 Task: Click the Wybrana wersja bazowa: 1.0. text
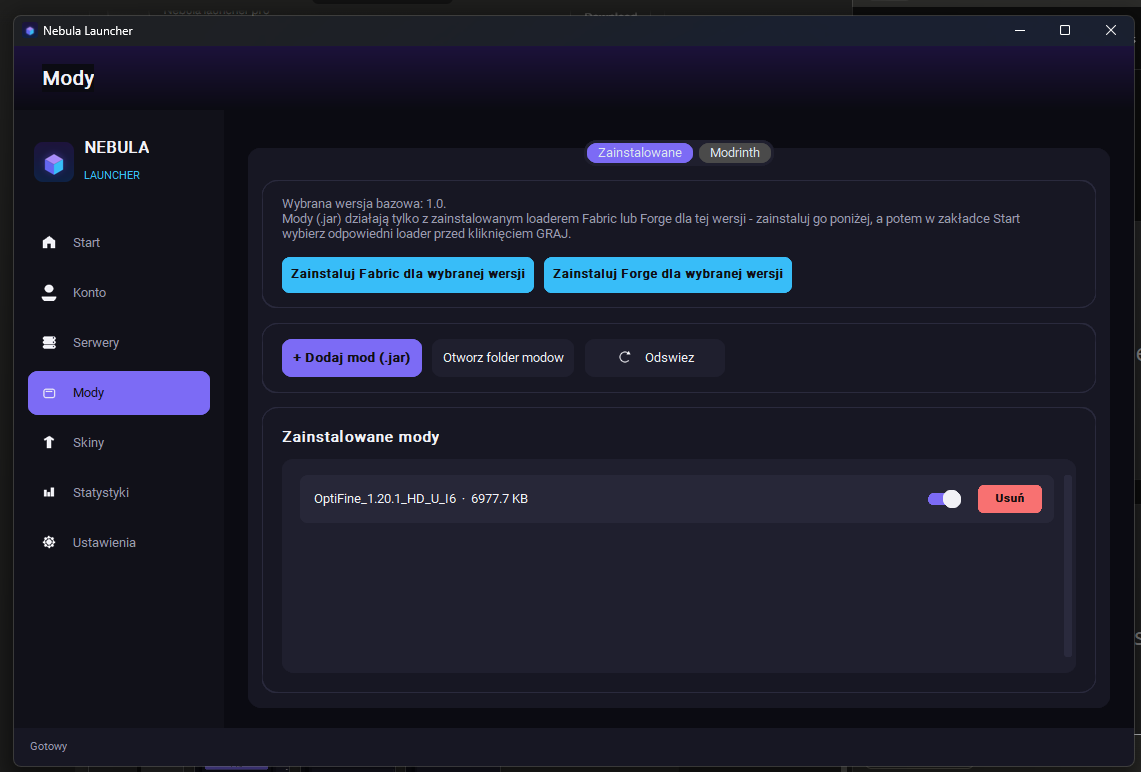[x=364, y=204]
